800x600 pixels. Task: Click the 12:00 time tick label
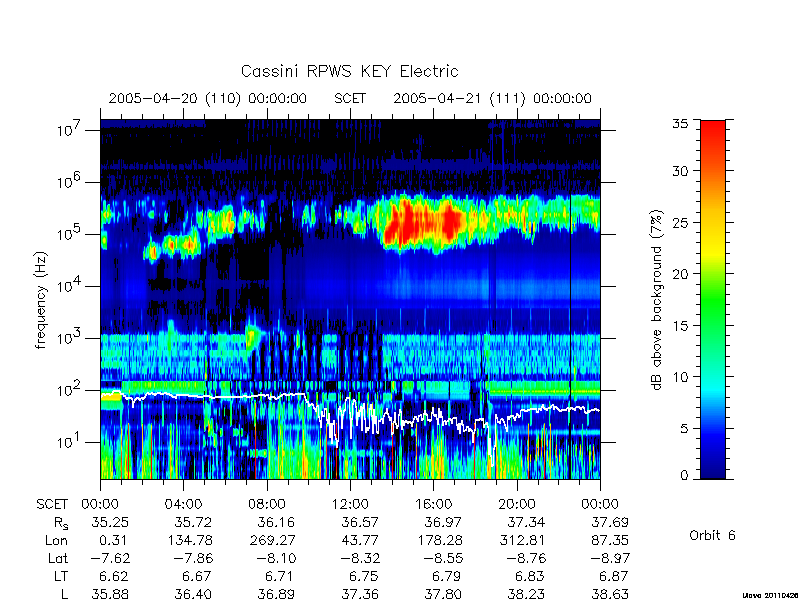(x=350, y=504)
